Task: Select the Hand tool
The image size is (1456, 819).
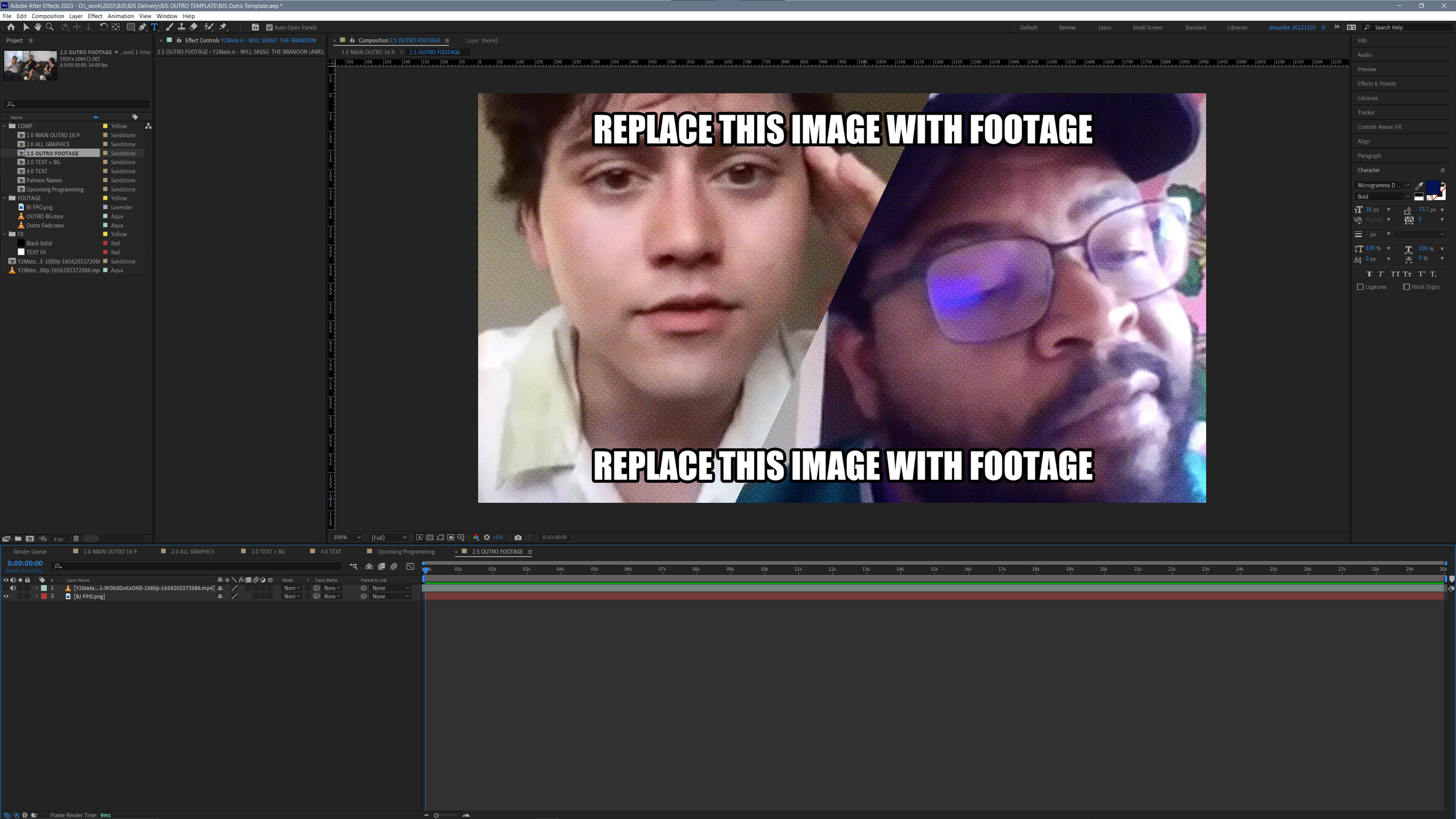Action: (x=38, y=27)
